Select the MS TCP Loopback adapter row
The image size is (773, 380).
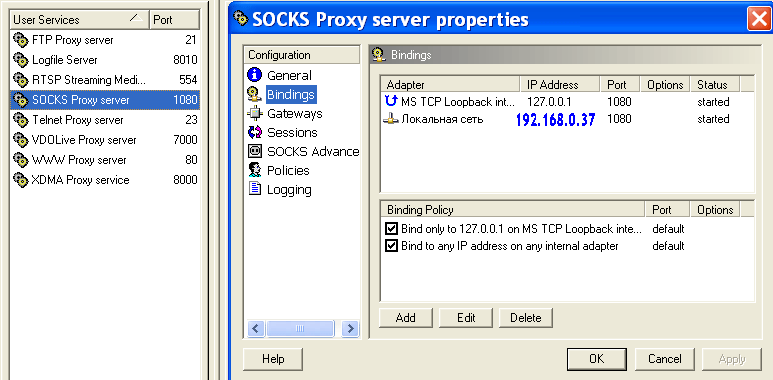click(x=567, y=102)
